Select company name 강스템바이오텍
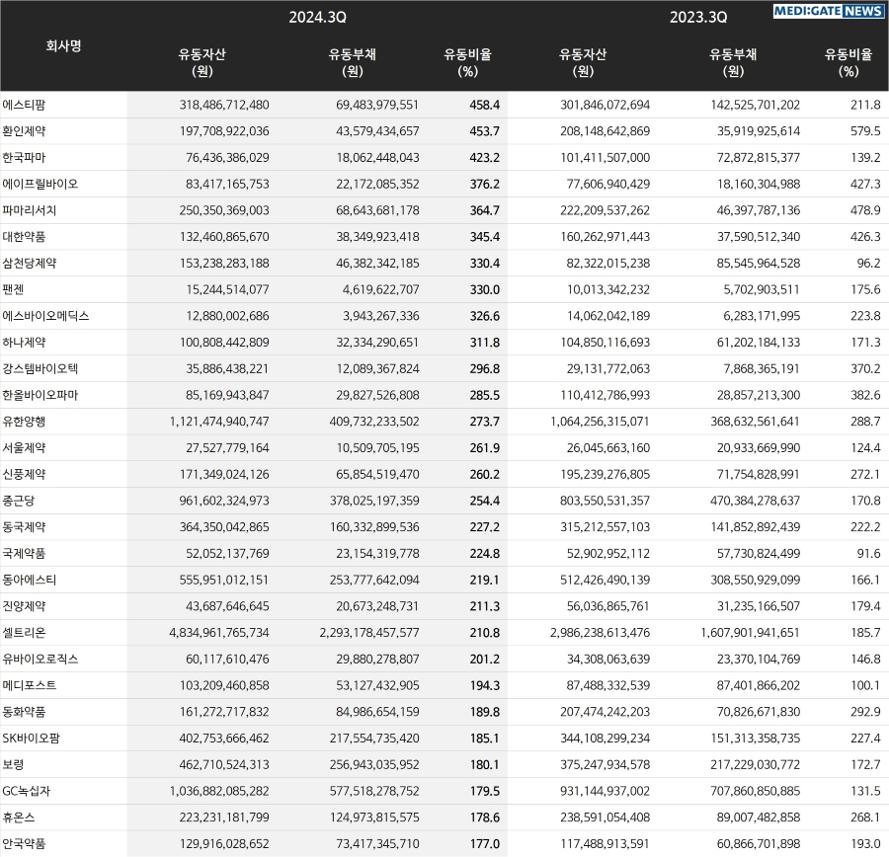The height and width of the screenshot is (857, 889). tap(40, 369)
